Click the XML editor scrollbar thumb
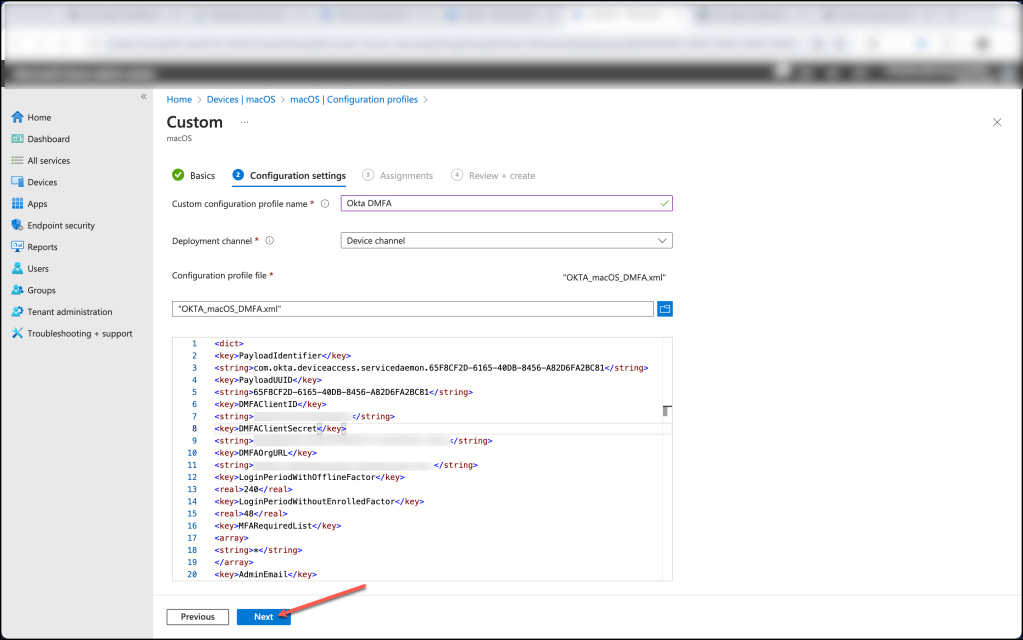Screen dimensions: 1023x640 click(x=667, y=410)
